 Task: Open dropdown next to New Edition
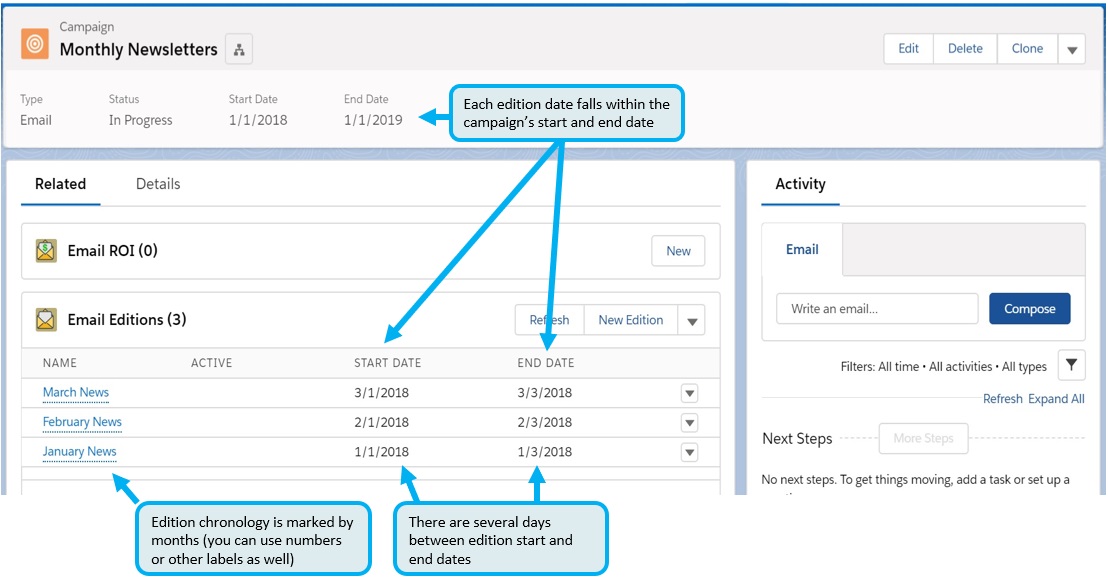pos(691,320)
